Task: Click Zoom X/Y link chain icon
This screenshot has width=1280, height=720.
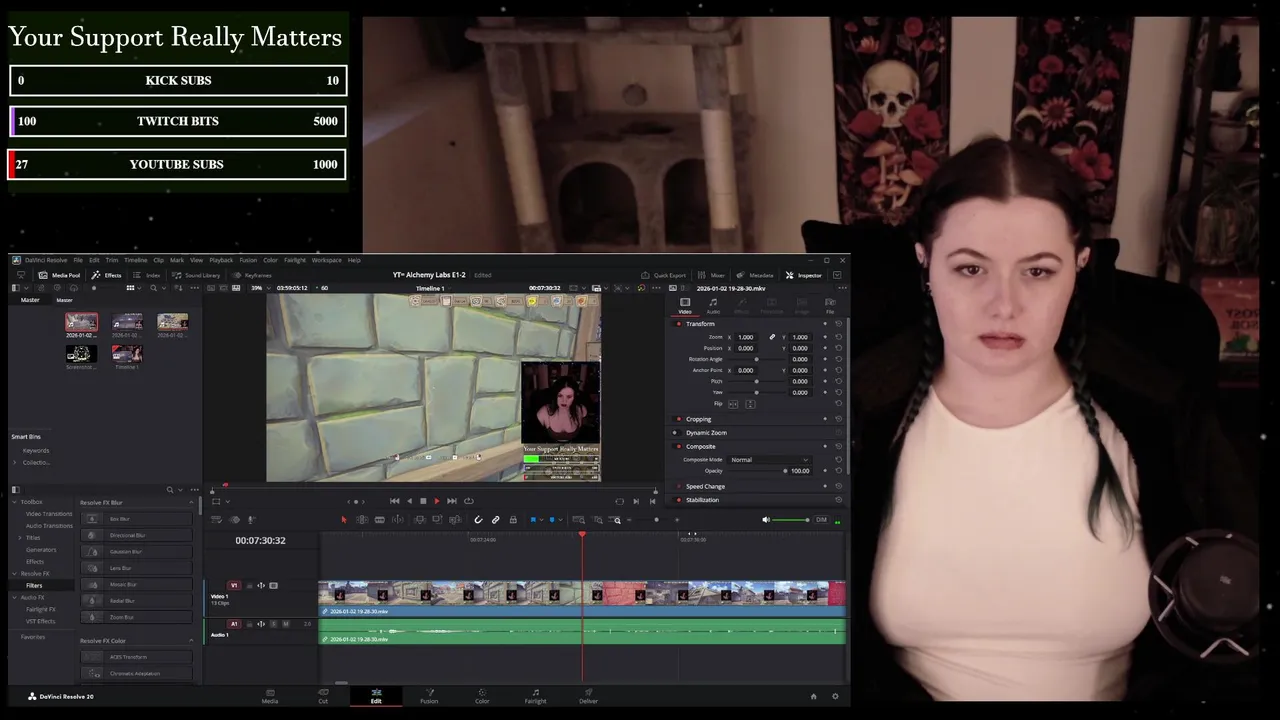Action: tap(771, 337)
